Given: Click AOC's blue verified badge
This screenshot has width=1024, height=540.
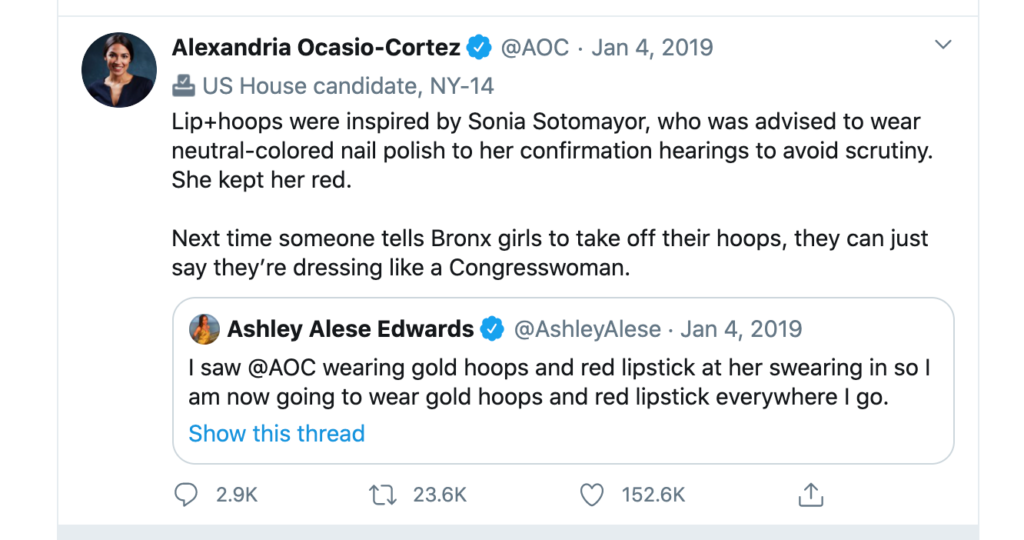Looking at the screenshot, I should 480,47.
